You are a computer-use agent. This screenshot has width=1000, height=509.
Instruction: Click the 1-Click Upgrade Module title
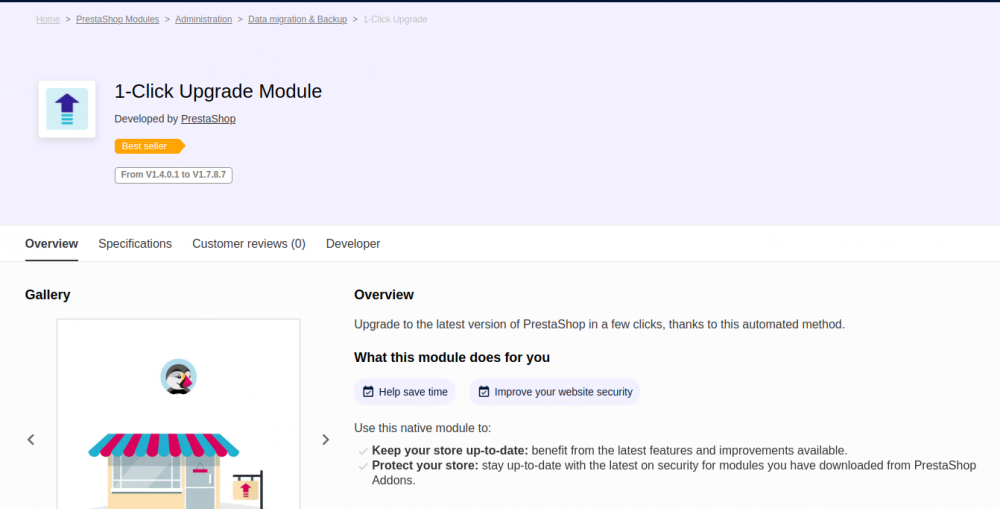click(x=218, y=91)
